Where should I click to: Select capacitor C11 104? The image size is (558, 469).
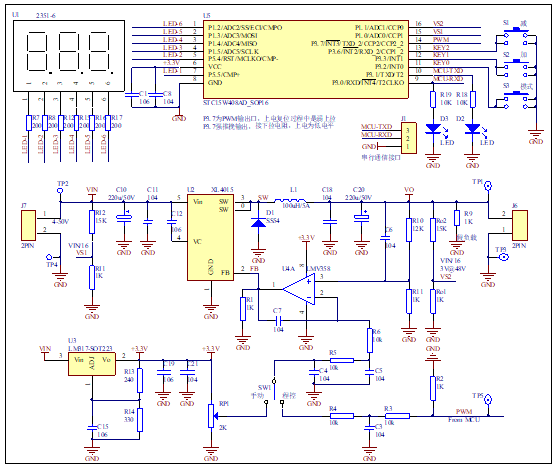(x=148, y=222)
